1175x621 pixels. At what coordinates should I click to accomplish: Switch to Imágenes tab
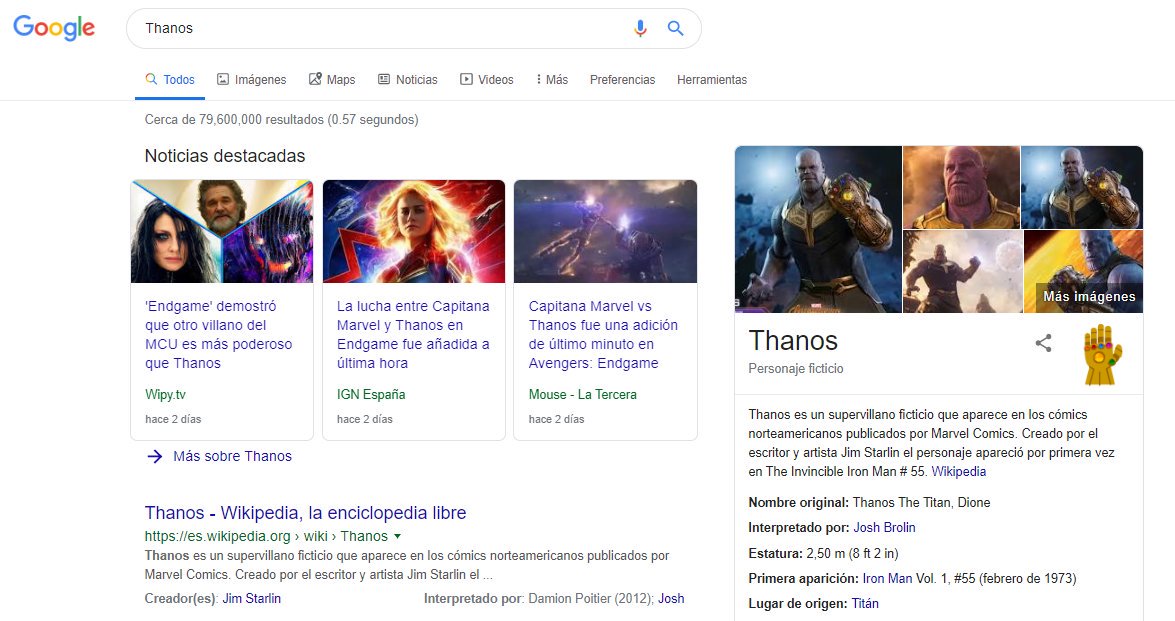click(x=252, y=79)
